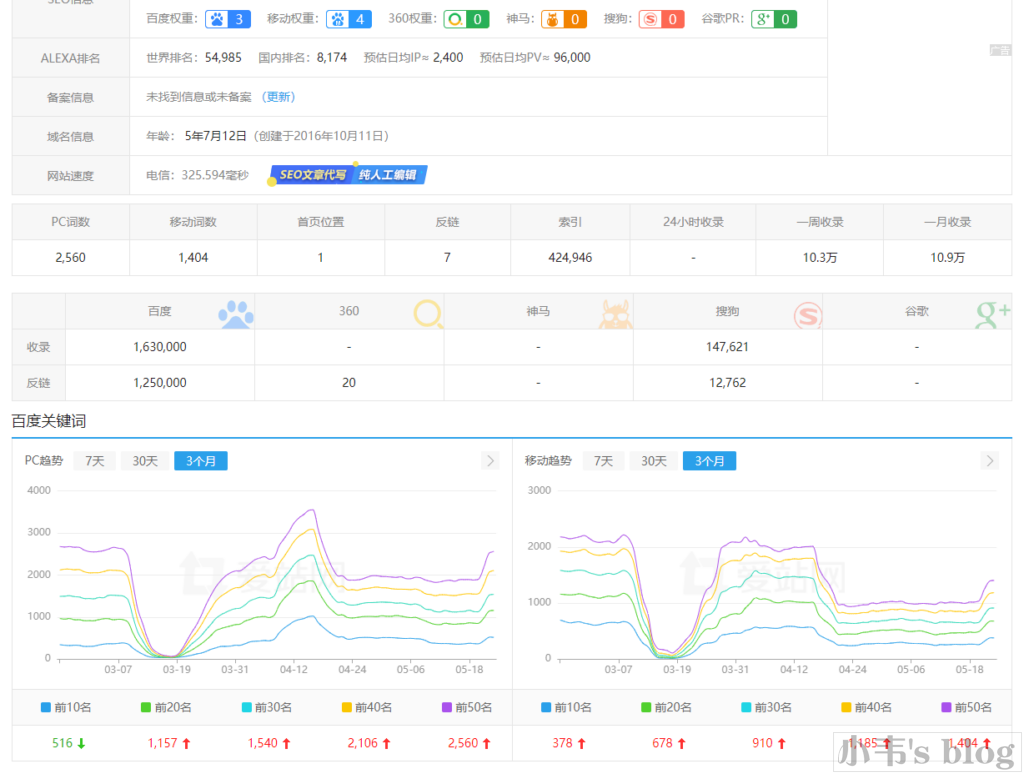
Task: Click the Baidu 反链 value 1,250,000
Action: (160, 383)
